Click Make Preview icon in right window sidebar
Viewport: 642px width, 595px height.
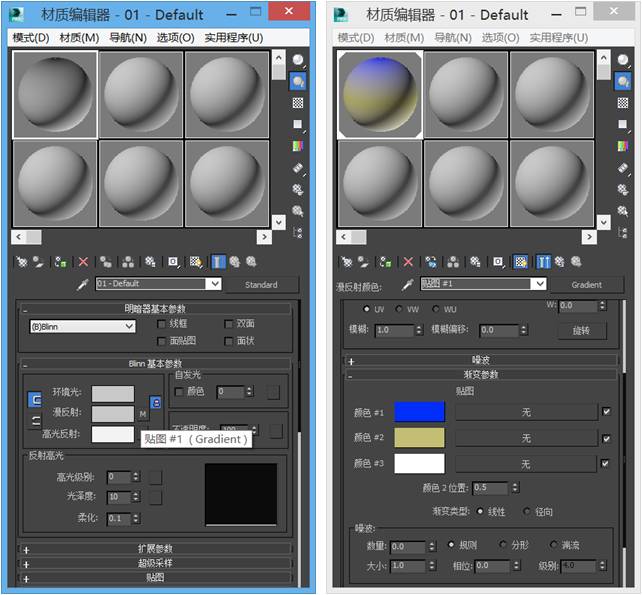coord(623,168)
